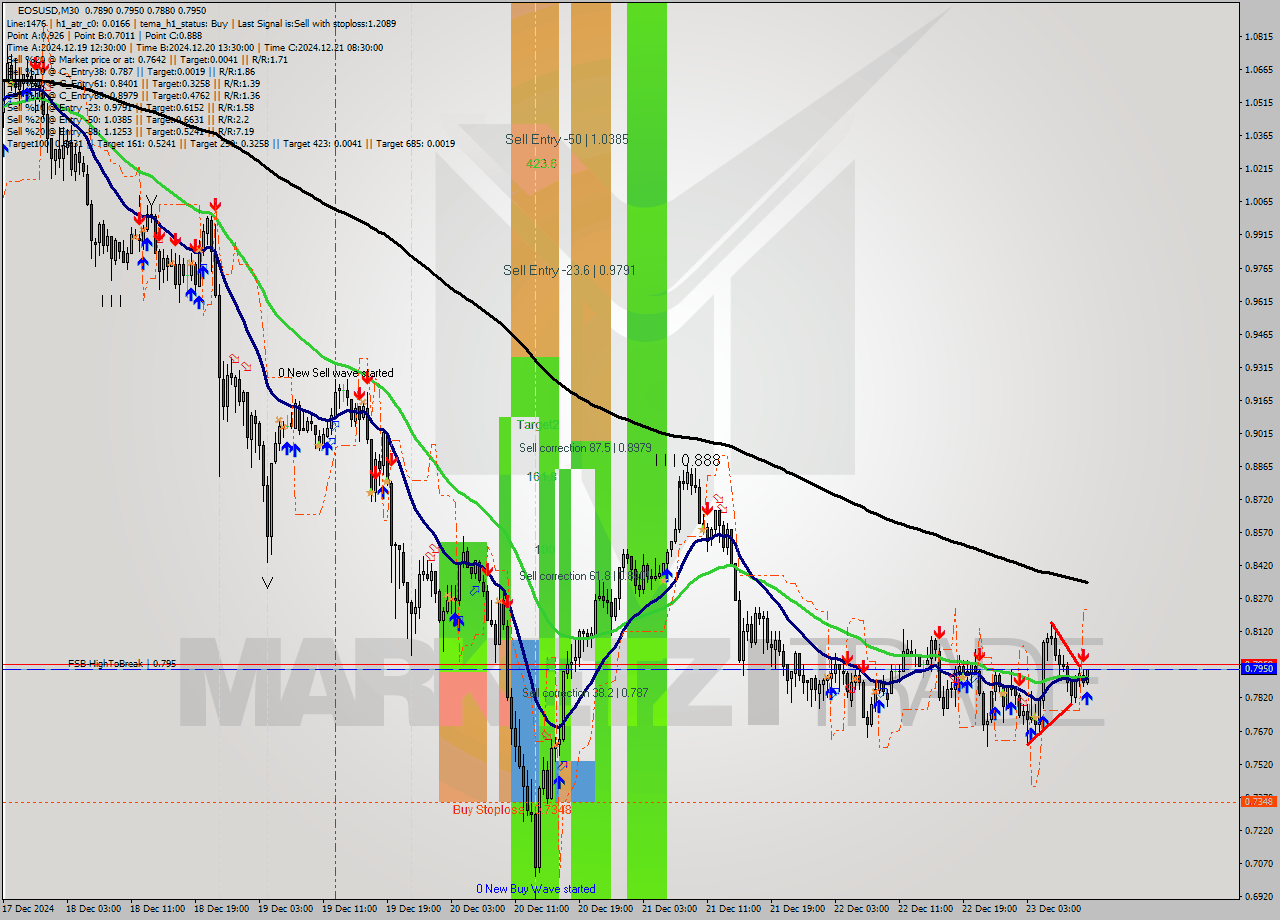
Task: Click the '23 Dec 03:00' time axis label
Action: click(x=1052, y=909)
